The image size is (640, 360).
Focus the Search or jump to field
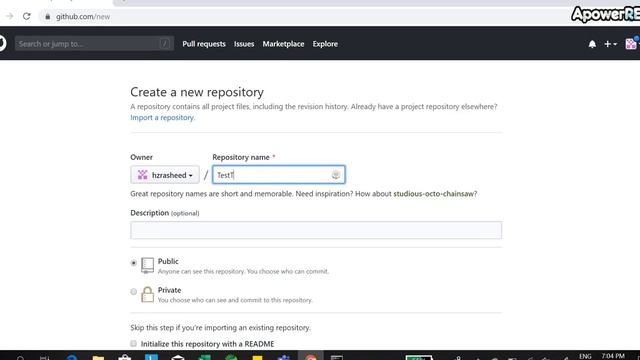94,44
